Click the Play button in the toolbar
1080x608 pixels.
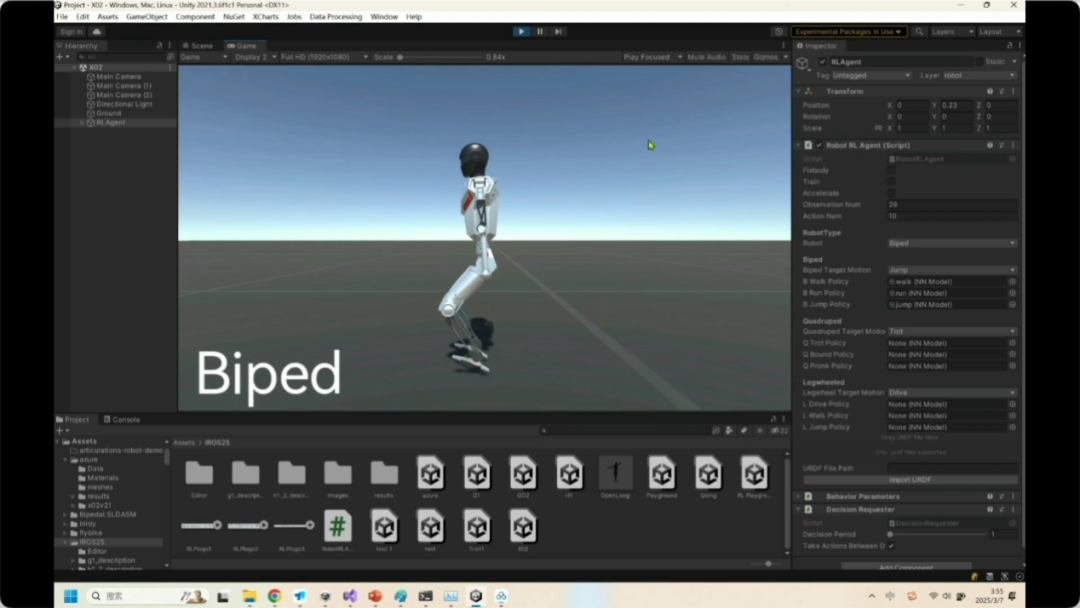pos(521,32)
